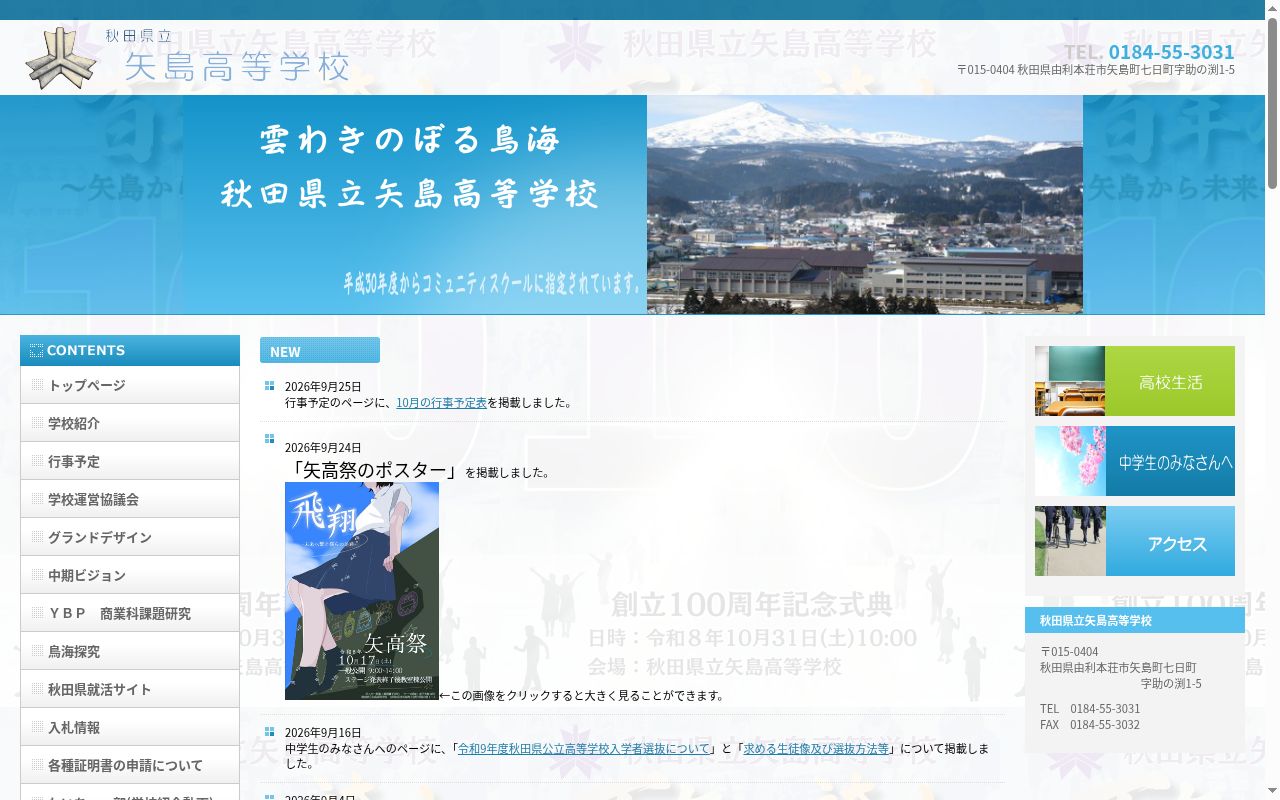The image size is (1280, 800).
Task: Click the date text 2026年9月25日
Action: click(323, 387)
